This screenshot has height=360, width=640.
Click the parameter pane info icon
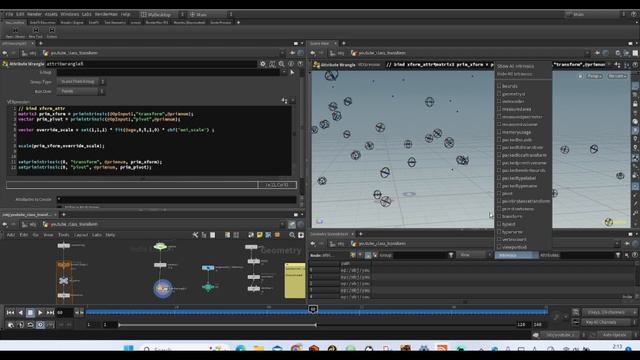(x=291, y=64)
